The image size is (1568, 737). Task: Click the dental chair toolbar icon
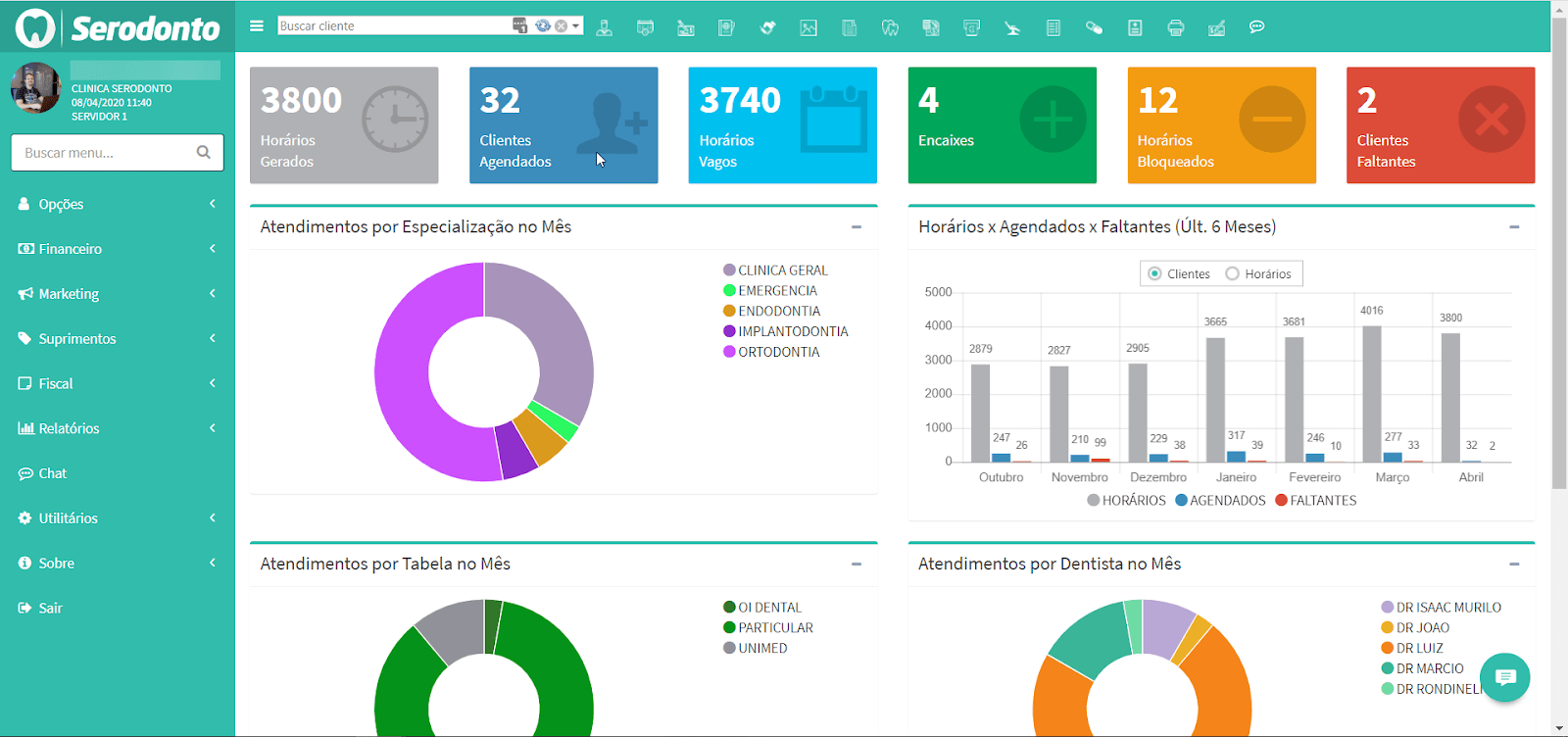pos(1012,27)
